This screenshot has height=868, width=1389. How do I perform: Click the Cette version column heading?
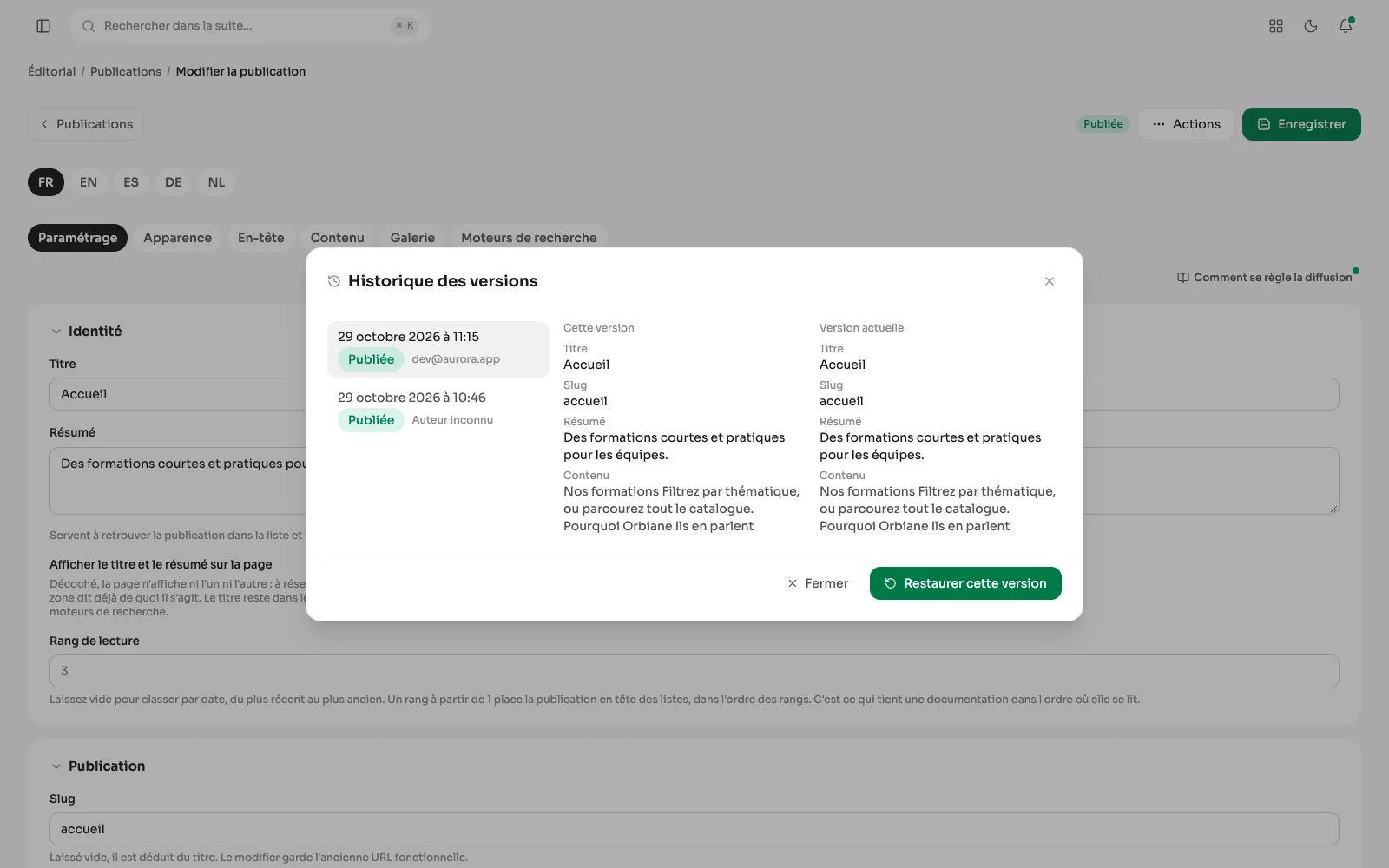pyautogui.click(x=599, y=328)
